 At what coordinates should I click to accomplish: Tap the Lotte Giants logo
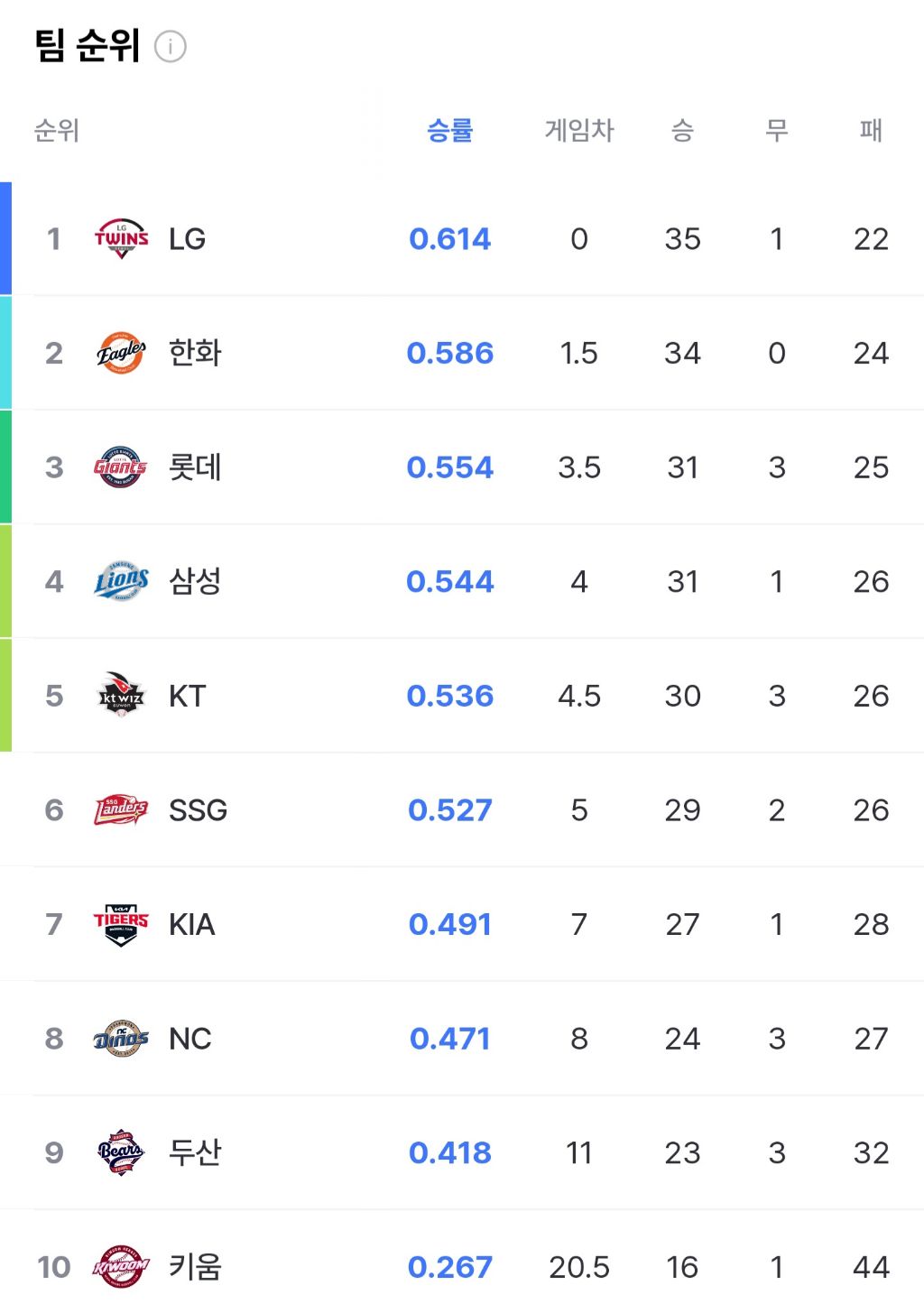(121, 467)
